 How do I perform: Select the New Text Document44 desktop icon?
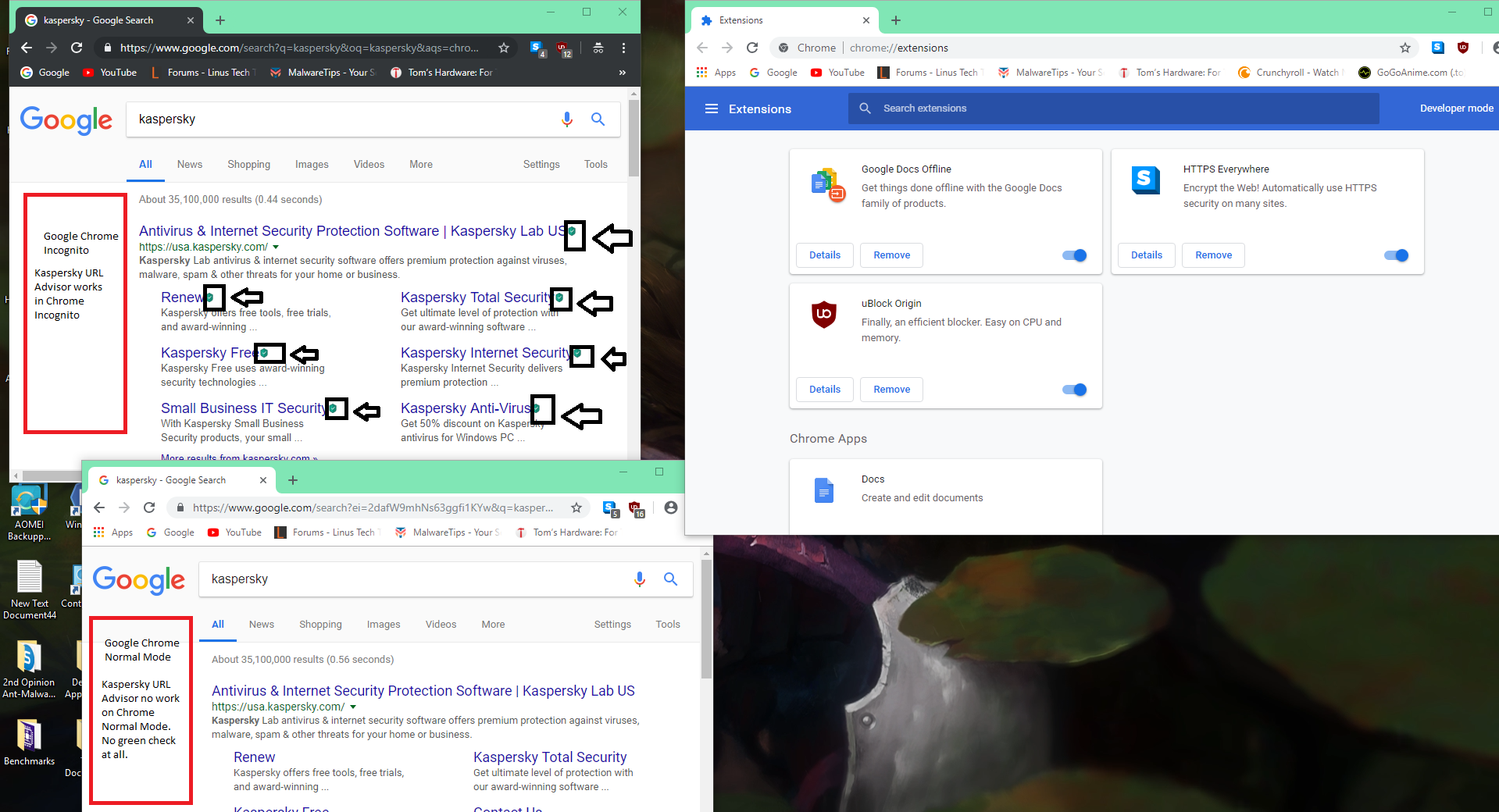30,590
